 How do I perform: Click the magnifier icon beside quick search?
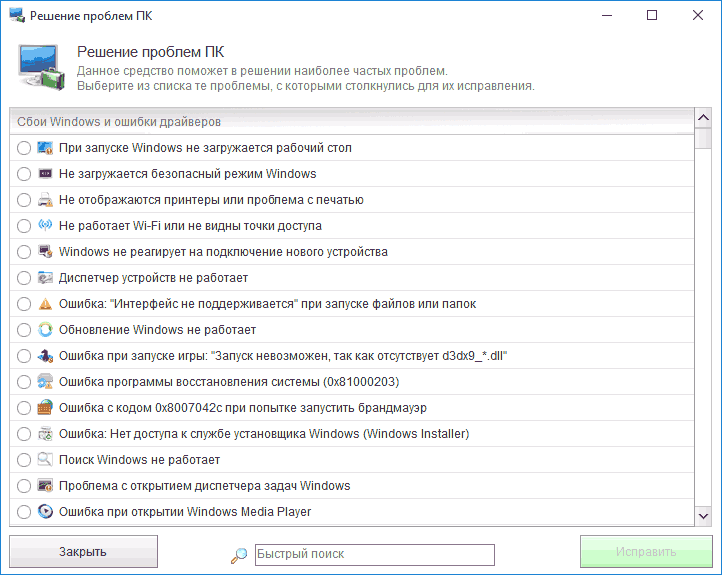click(x=239, y=555)
